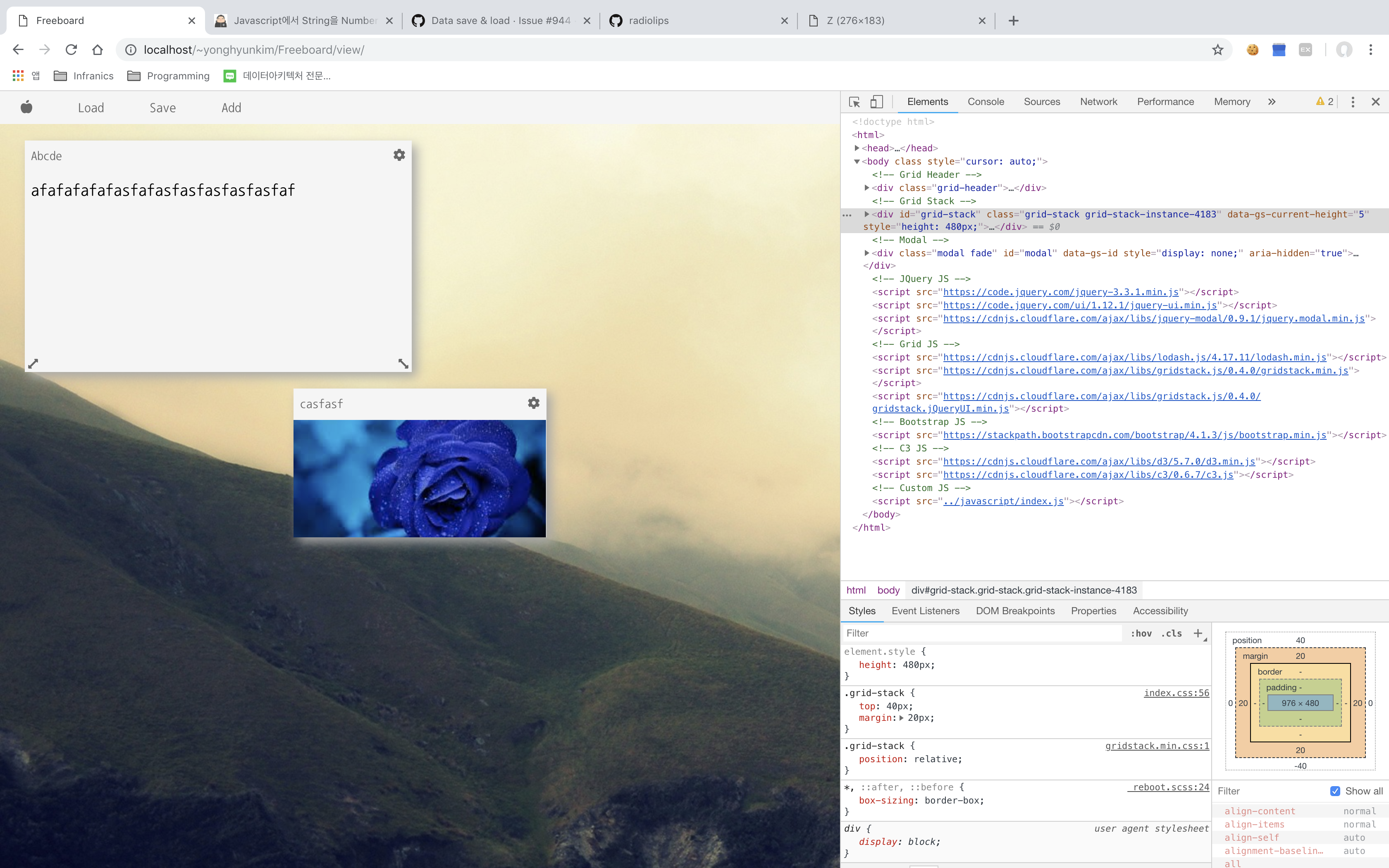This screenshot has width=1389, height=868.
Task: Open settings gear on casfasf widget
Action: pos(533,403)
